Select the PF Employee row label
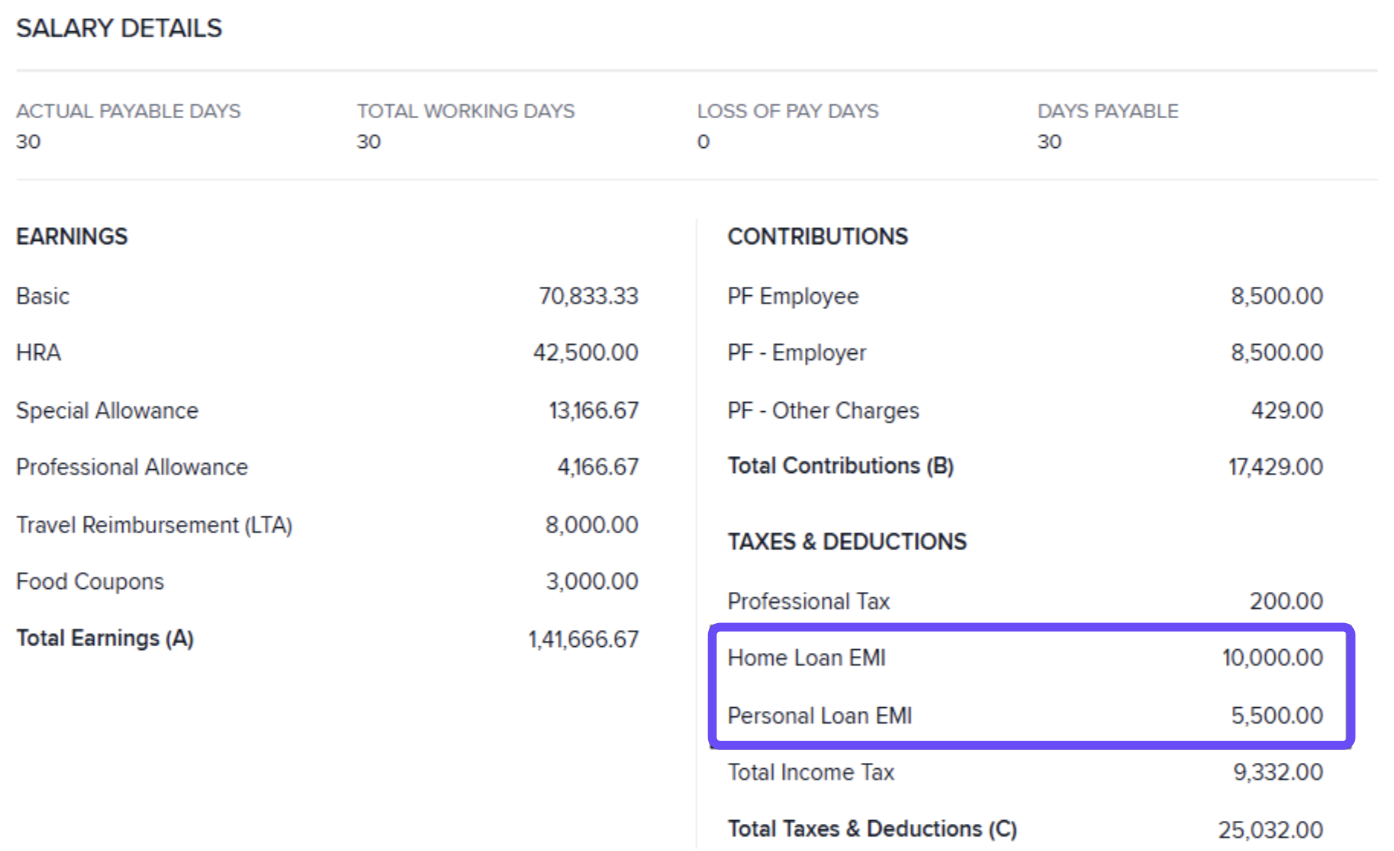 792,296
